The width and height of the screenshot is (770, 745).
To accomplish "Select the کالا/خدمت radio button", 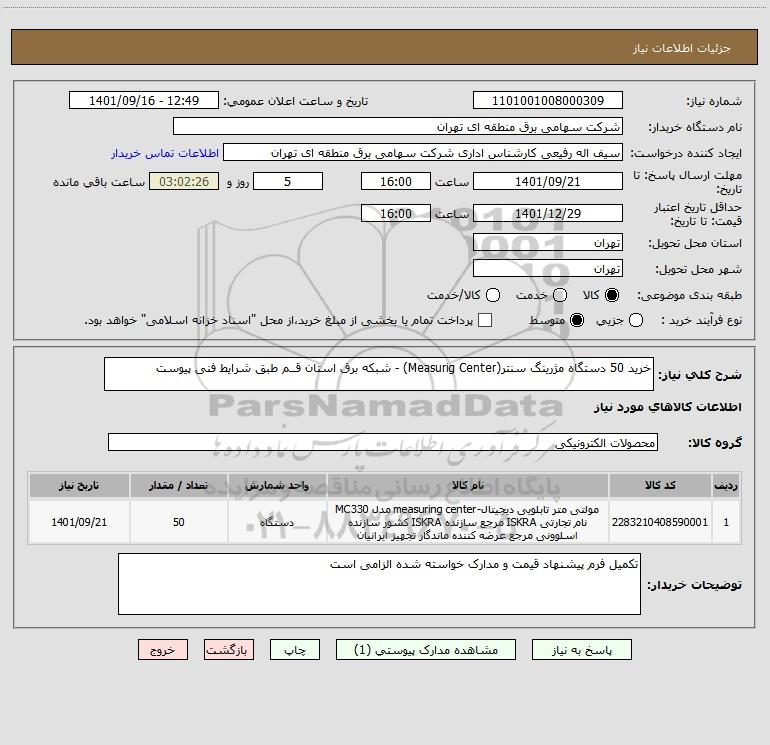I will click(x=493, y=295).
